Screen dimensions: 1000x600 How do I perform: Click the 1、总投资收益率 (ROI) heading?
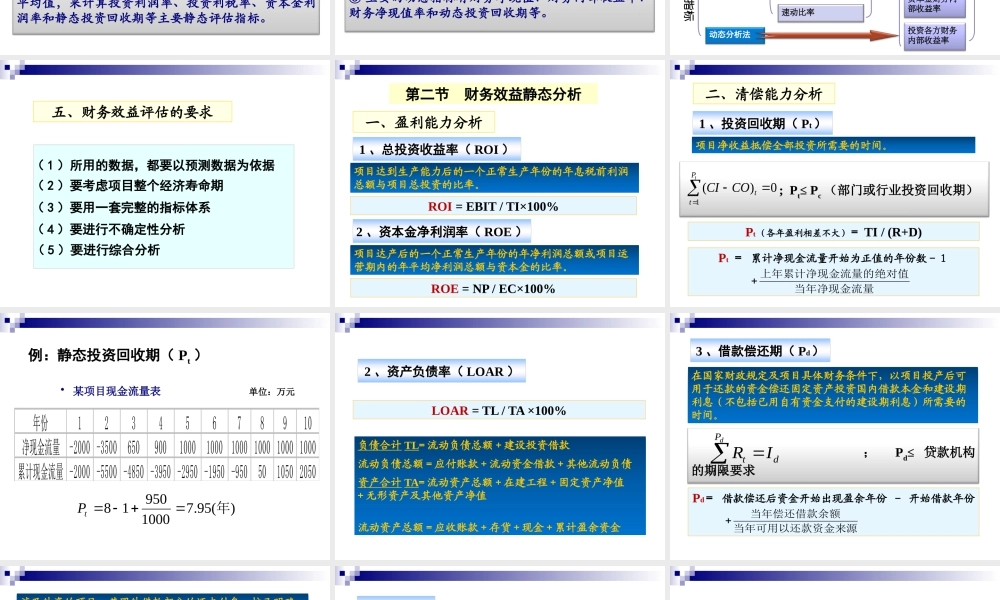tap(436, 149)
